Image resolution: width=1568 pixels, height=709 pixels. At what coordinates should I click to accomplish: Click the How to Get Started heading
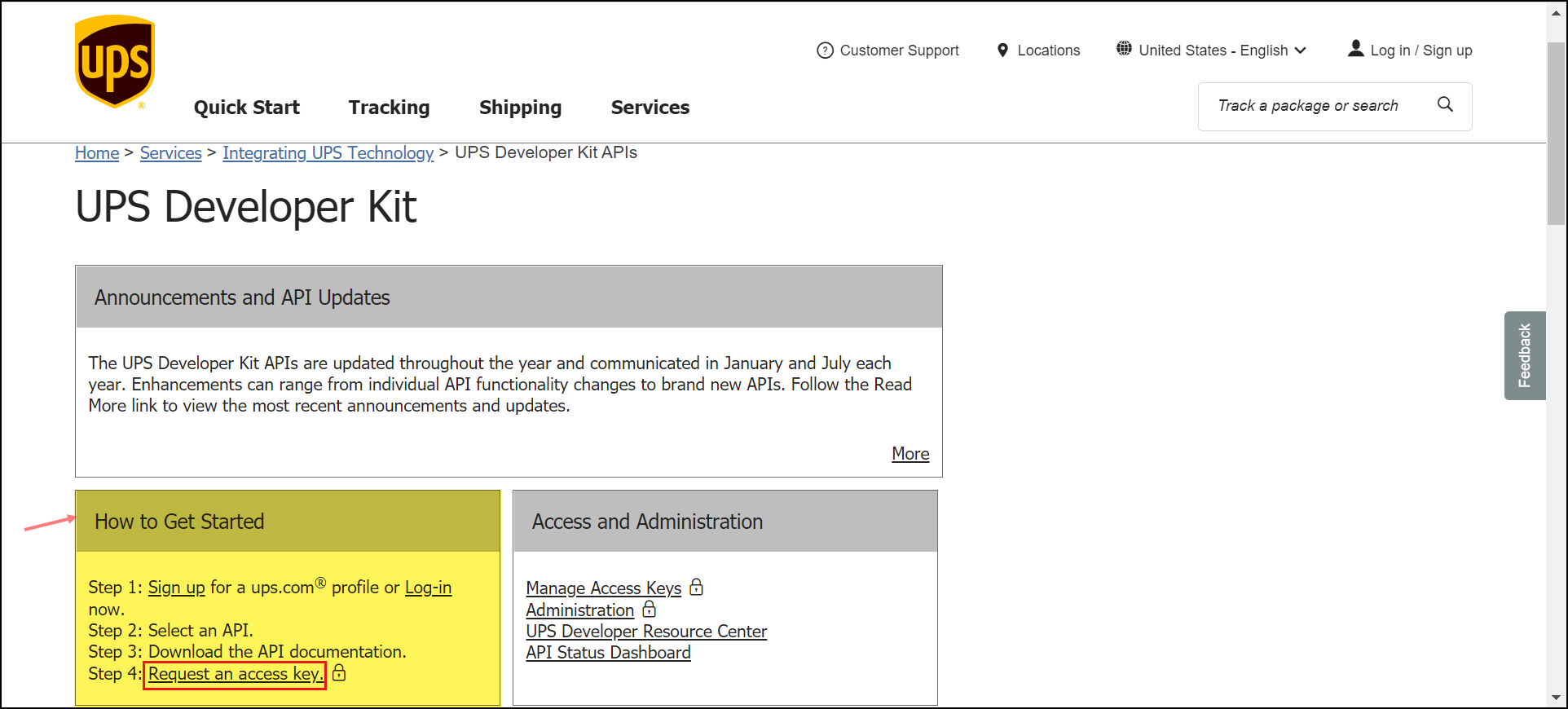tap(179, 522)
